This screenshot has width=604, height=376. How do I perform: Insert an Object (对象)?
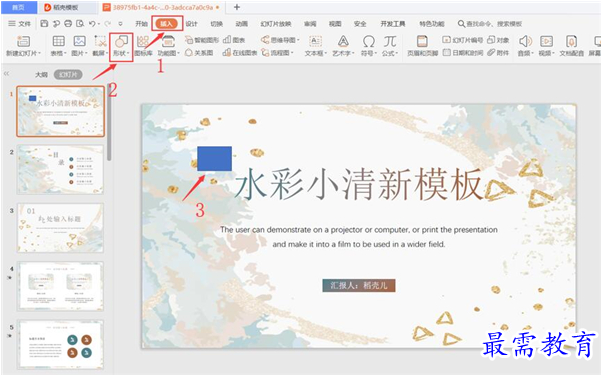tap(498, 40)
